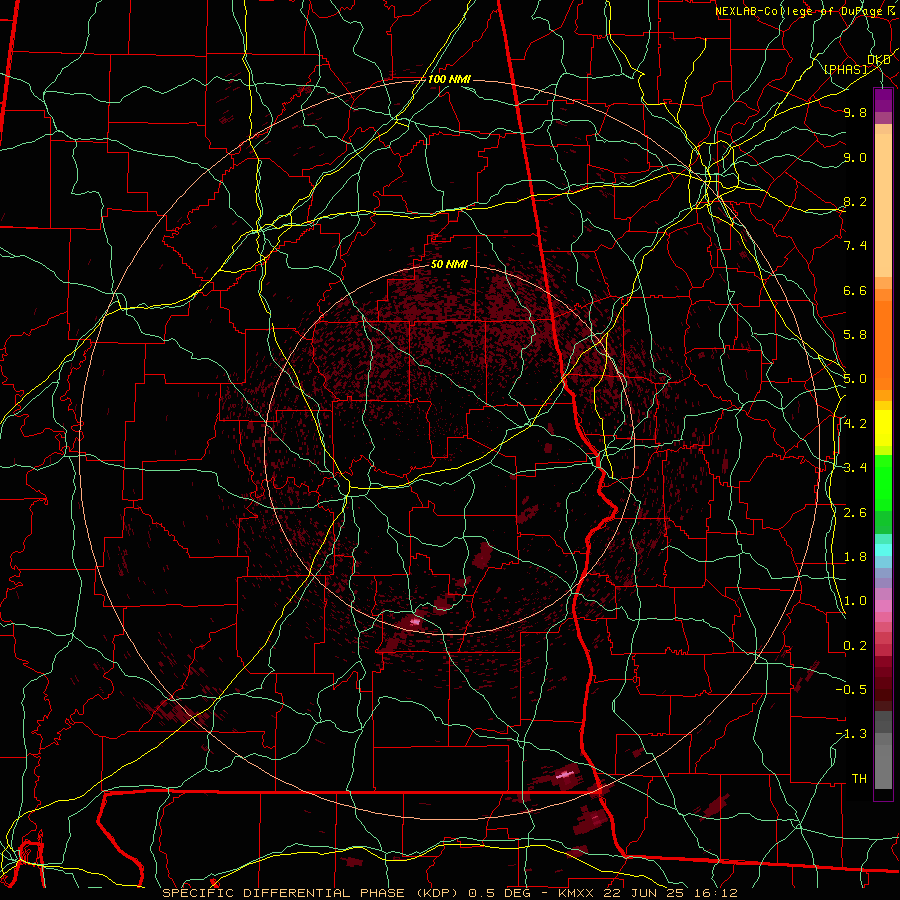Click the 0.2 value on color scale

855,646
